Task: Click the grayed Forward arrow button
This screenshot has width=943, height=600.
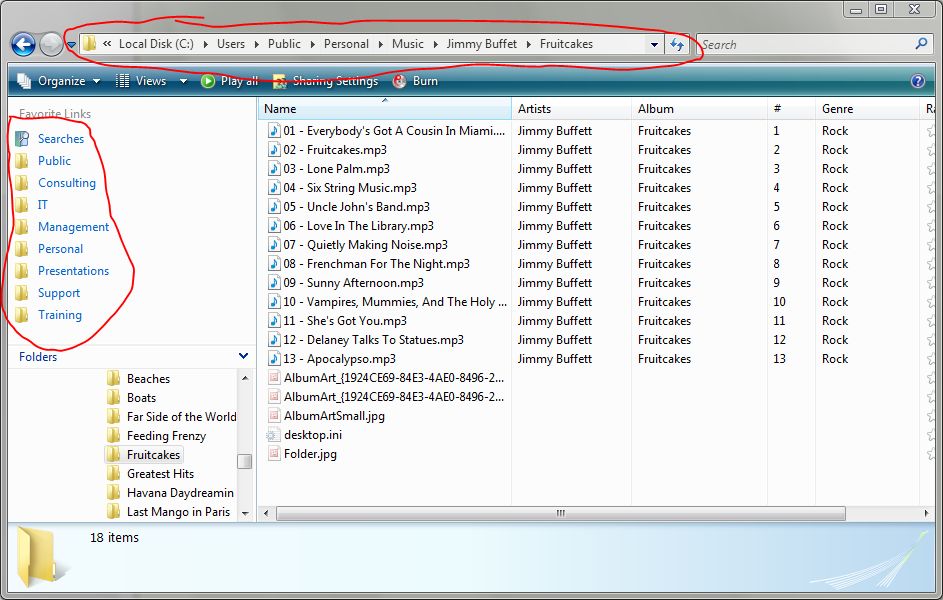Action: click(51, 44)
